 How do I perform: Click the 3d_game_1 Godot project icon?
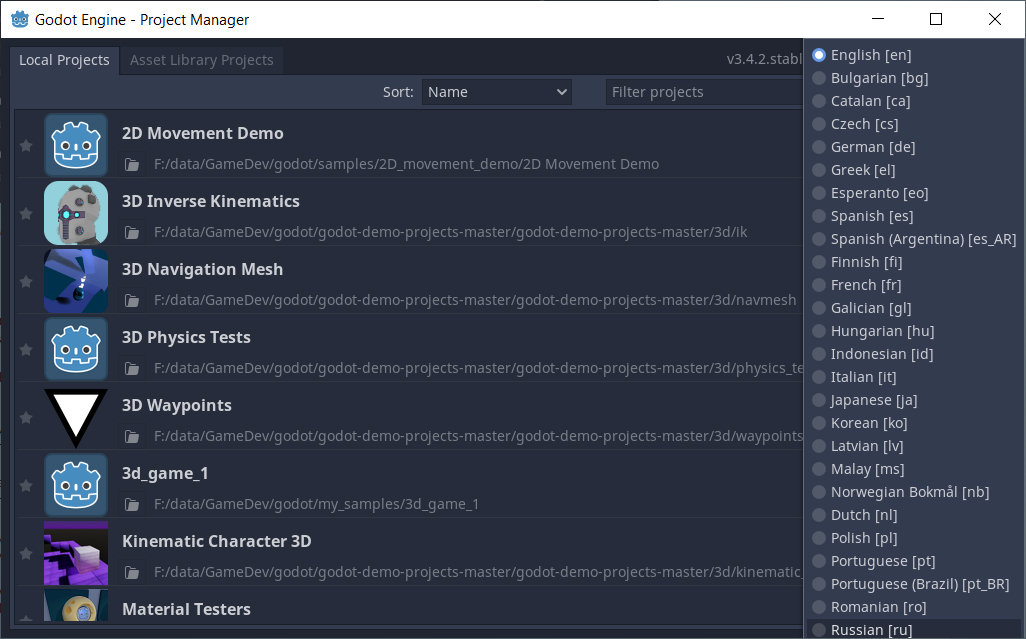76,485
